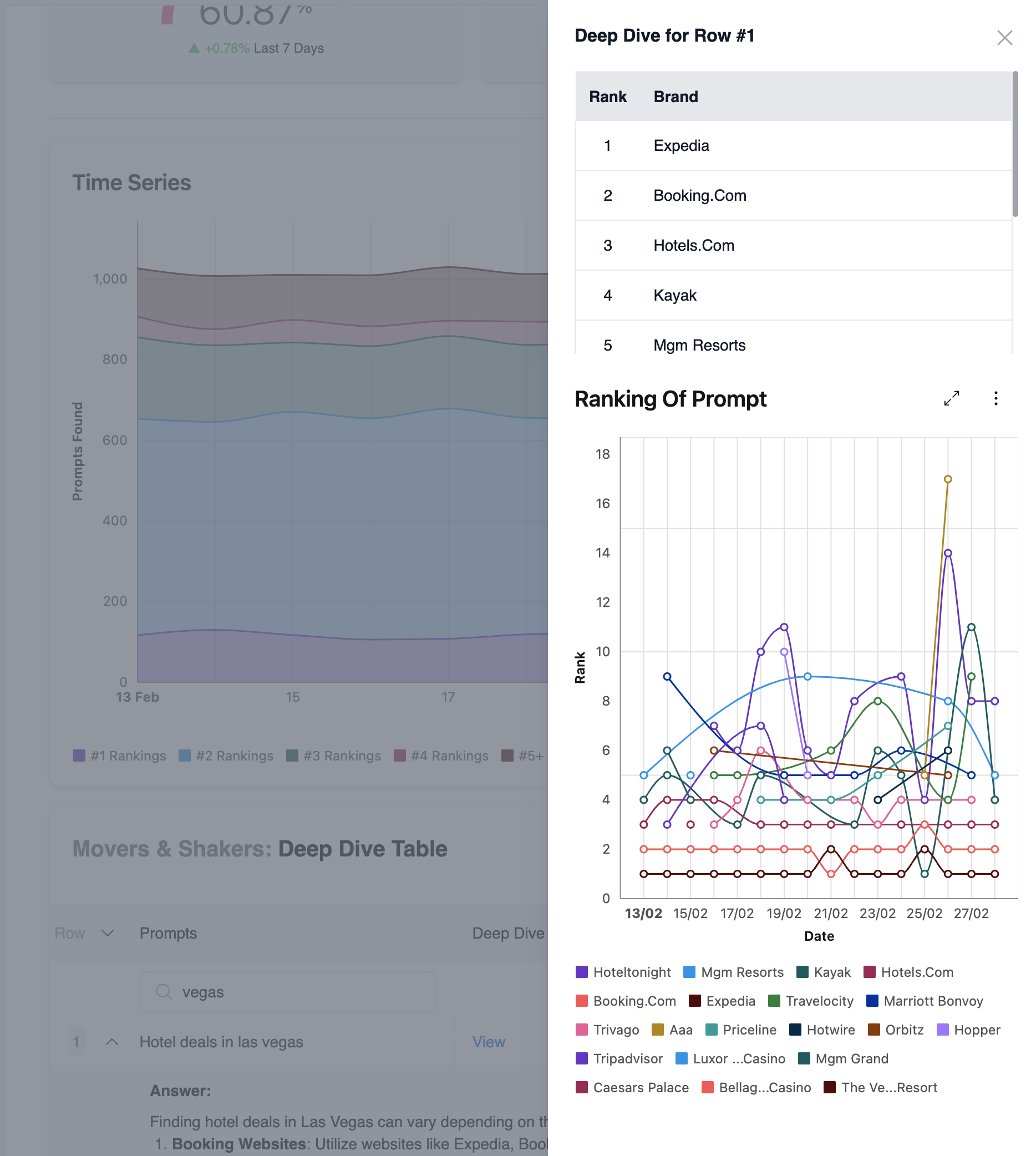Toggle #5+ legend in Time Series
This screenshot has height=1156, width=1036.
pos(522,756)
